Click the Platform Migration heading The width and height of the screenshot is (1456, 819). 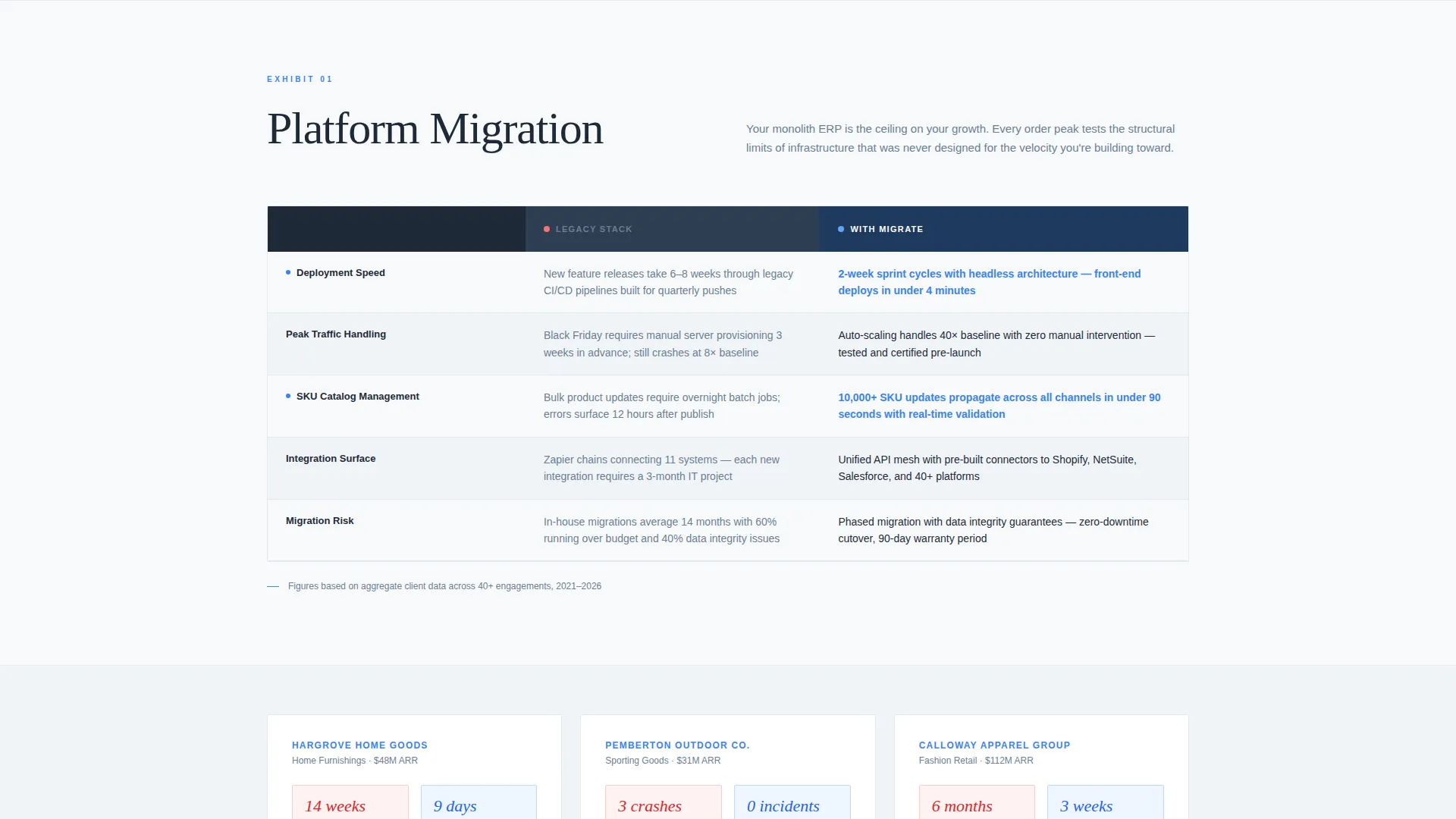(x=435, y=129)
